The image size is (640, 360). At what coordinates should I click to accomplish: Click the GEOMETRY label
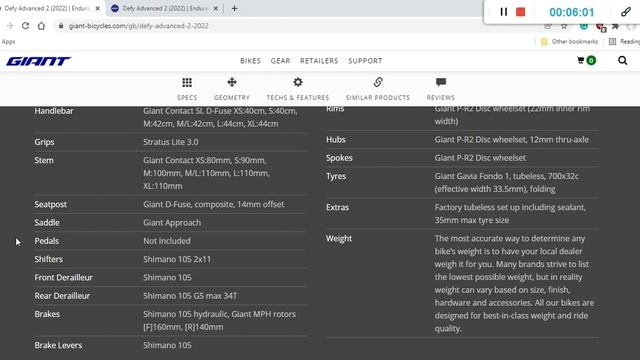pos(232,98)
